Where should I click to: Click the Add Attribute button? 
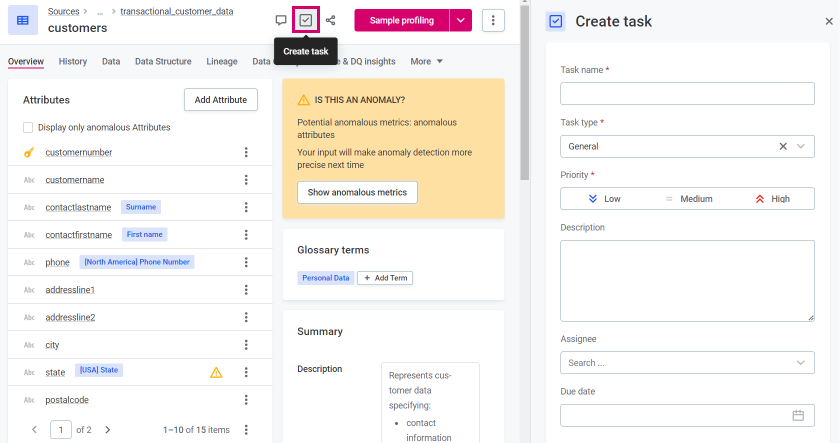pyautogui.click(x=221, y=100)
